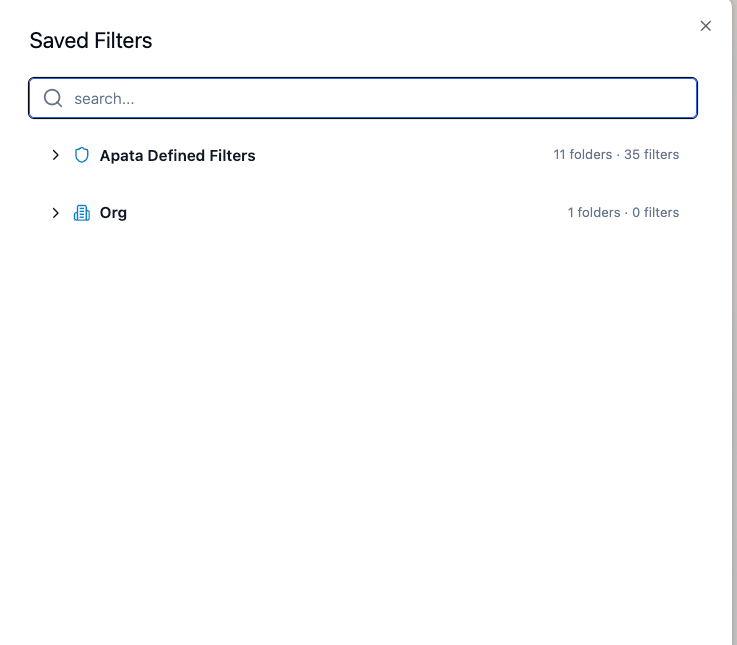Click the word "Filters" in the first folder name
737x645 pixels.
click(x=233, y=156)
